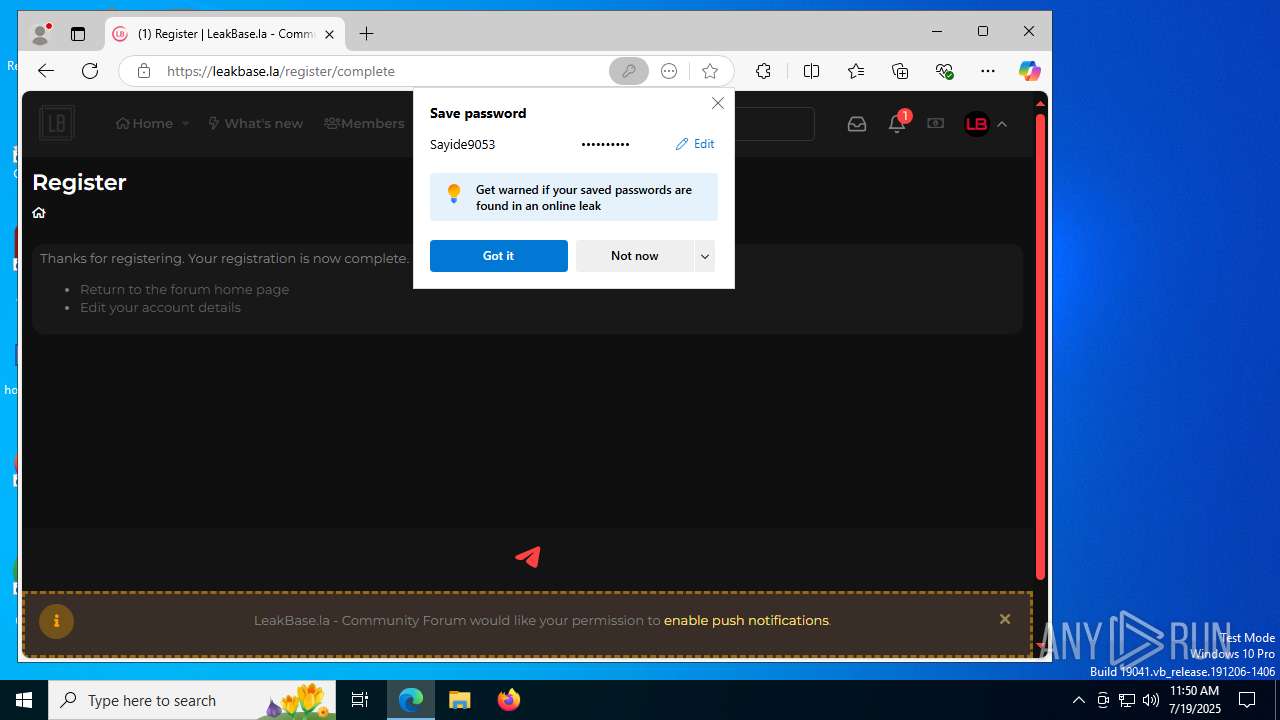Open the alerts bell with 1 notification
The width and height of the screenshot is (1280, 720).
898,123
